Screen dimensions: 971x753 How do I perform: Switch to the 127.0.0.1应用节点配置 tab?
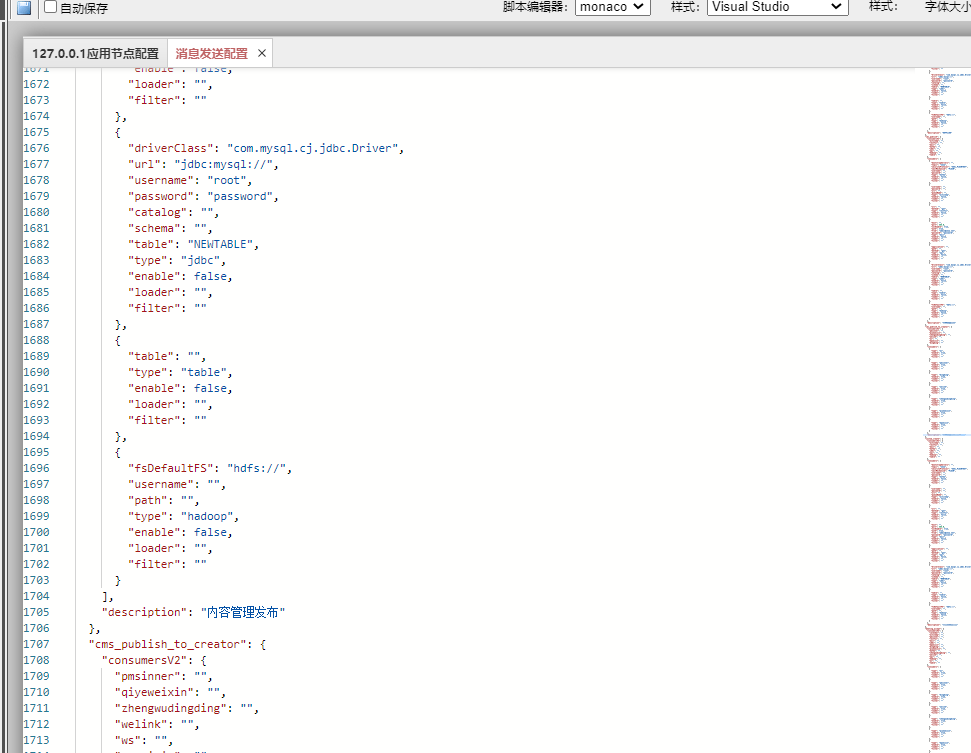(x=95, y=53)
